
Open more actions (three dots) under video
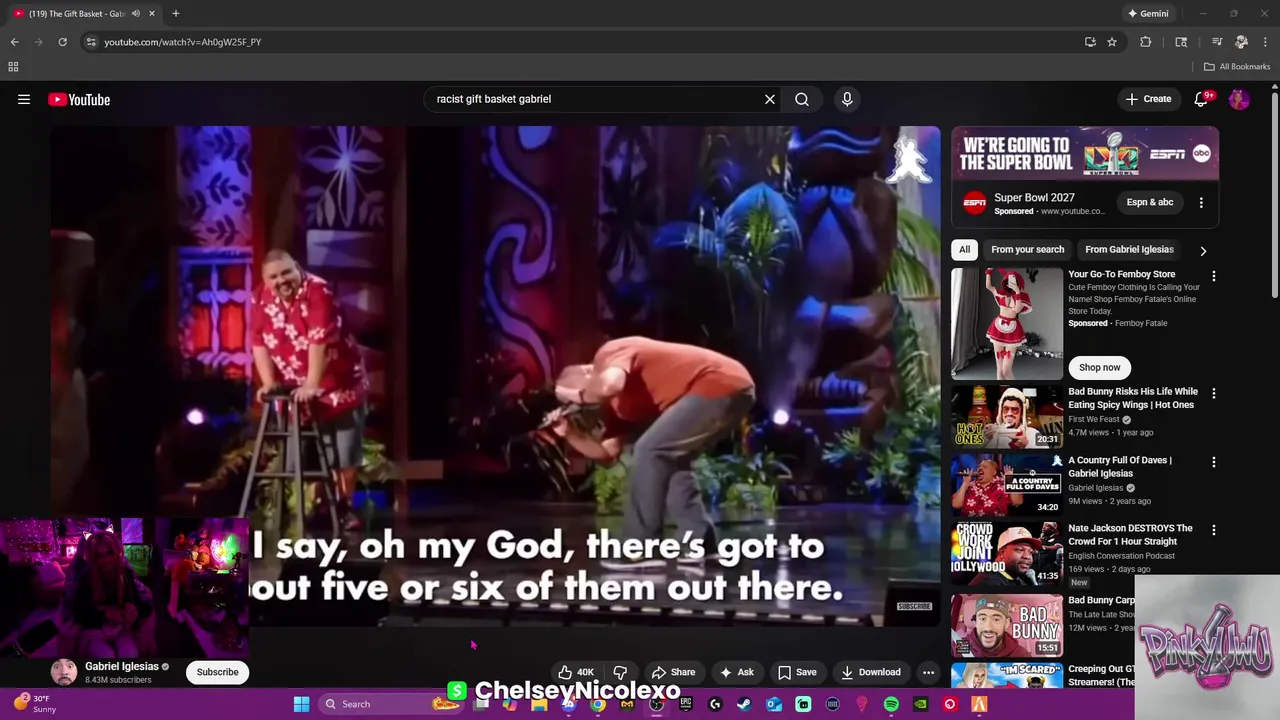[928, 672]
